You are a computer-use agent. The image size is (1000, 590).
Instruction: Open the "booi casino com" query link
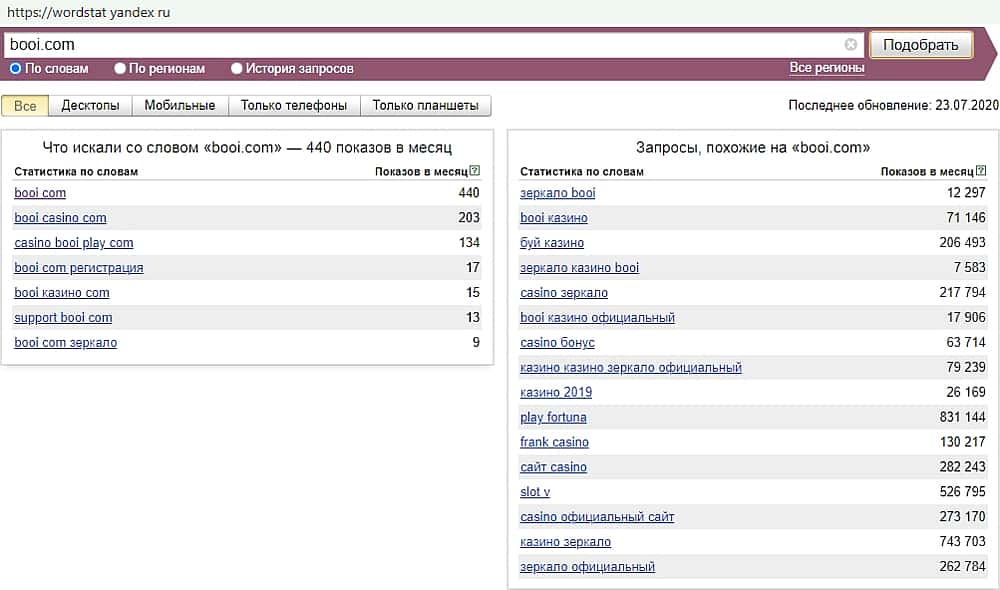click(x=60, y=218)
